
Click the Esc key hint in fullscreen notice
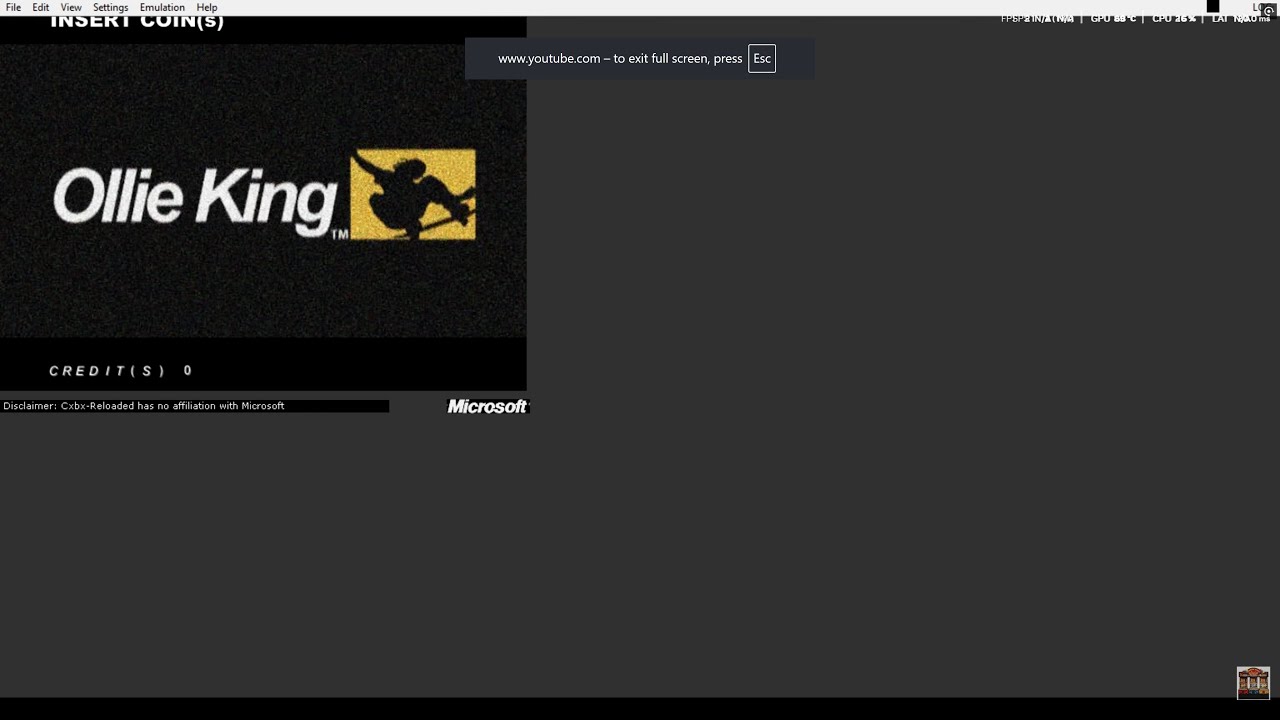[x=762, y=58]
